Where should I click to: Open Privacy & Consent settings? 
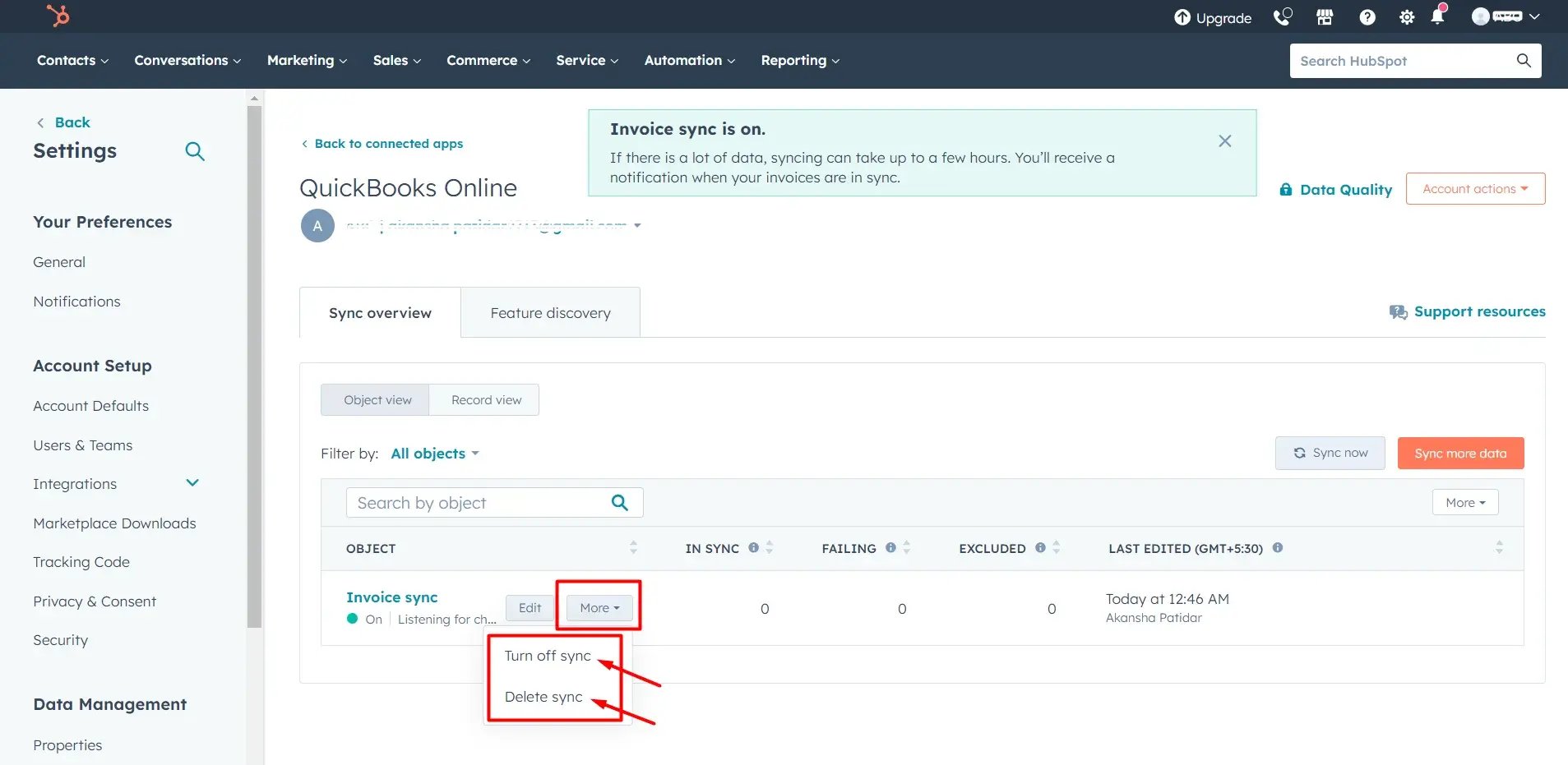pyautogui.click(x=95, y=601)
